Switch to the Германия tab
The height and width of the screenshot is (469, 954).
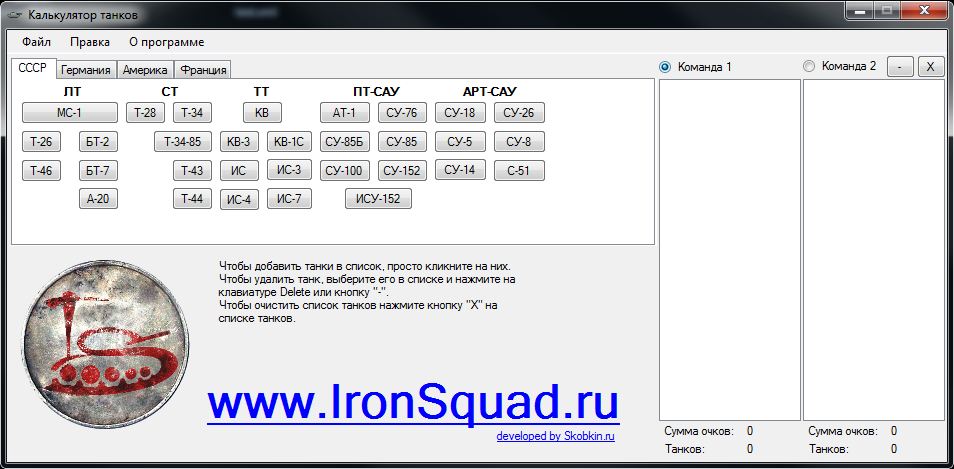[85, 70]
